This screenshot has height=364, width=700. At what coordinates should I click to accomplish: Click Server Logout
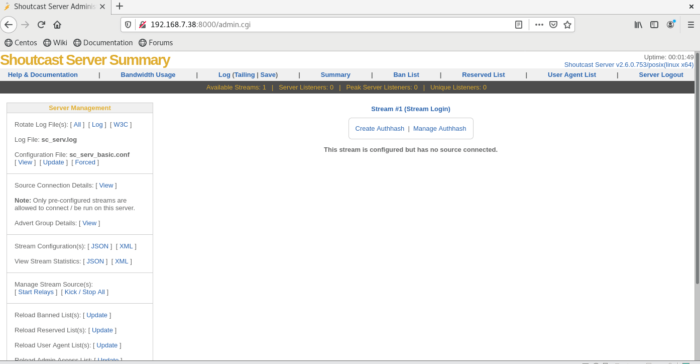point(661,75)
